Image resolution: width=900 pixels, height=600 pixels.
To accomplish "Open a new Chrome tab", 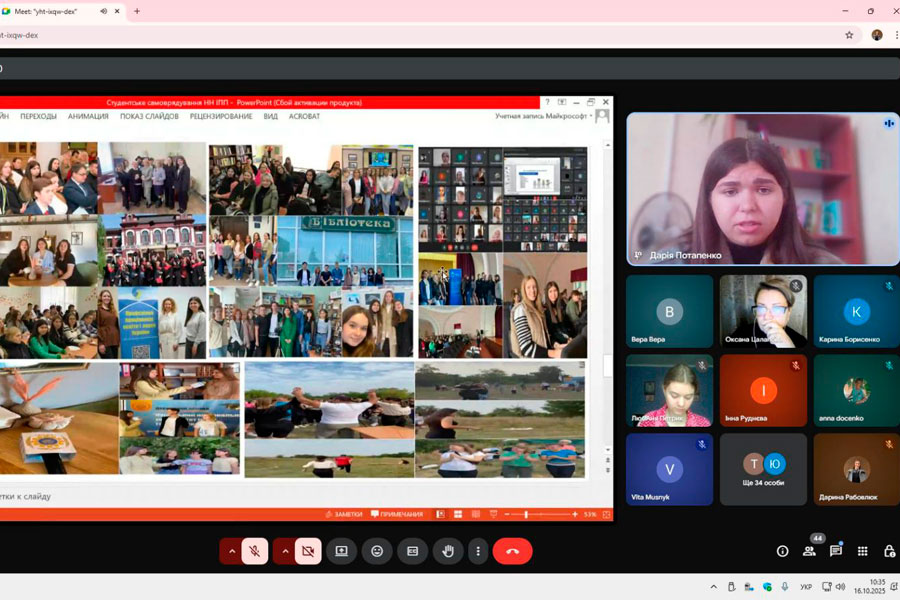I will pos(137,11).
